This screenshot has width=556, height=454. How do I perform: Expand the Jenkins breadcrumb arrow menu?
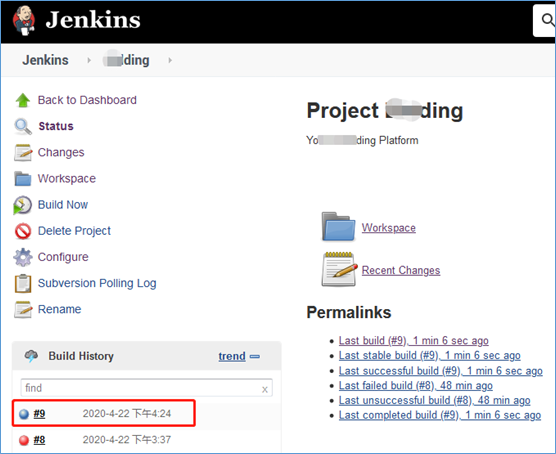click(89, 60)
